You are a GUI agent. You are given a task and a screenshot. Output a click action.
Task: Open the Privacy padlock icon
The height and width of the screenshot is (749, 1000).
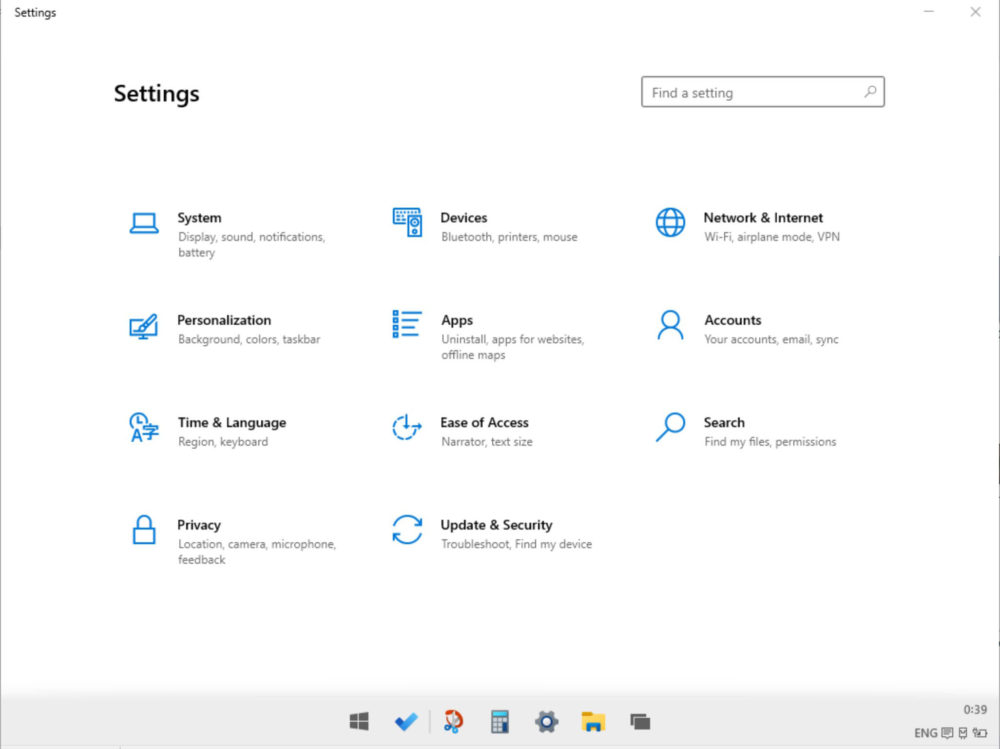pyautogui.click(x=144, y=530)
